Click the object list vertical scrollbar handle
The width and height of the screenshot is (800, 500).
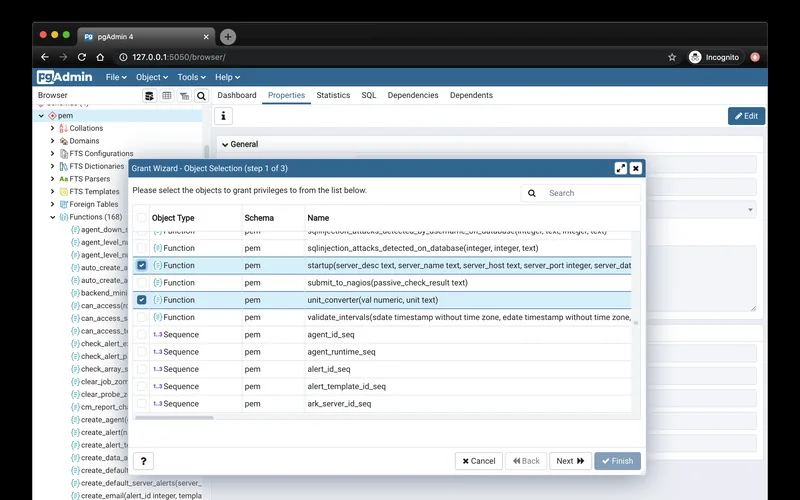coord(636,322)
